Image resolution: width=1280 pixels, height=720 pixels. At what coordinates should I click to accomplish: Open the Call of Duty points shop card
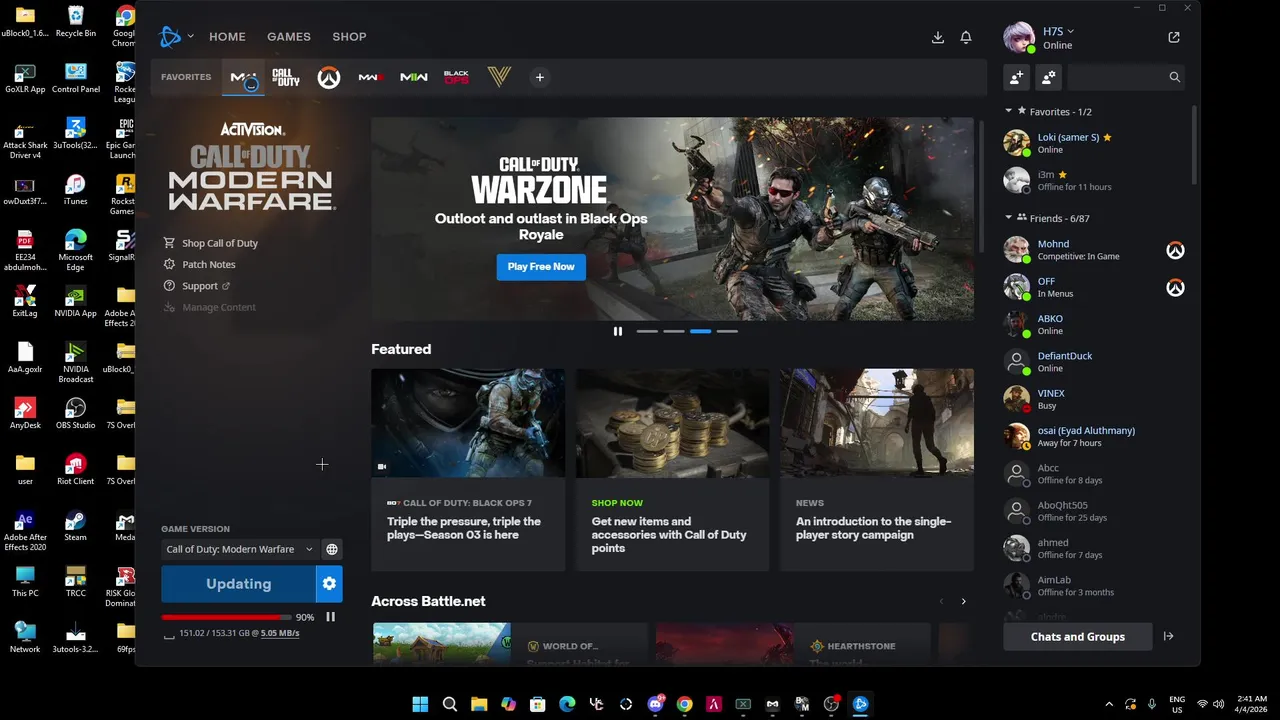(672, 470)
